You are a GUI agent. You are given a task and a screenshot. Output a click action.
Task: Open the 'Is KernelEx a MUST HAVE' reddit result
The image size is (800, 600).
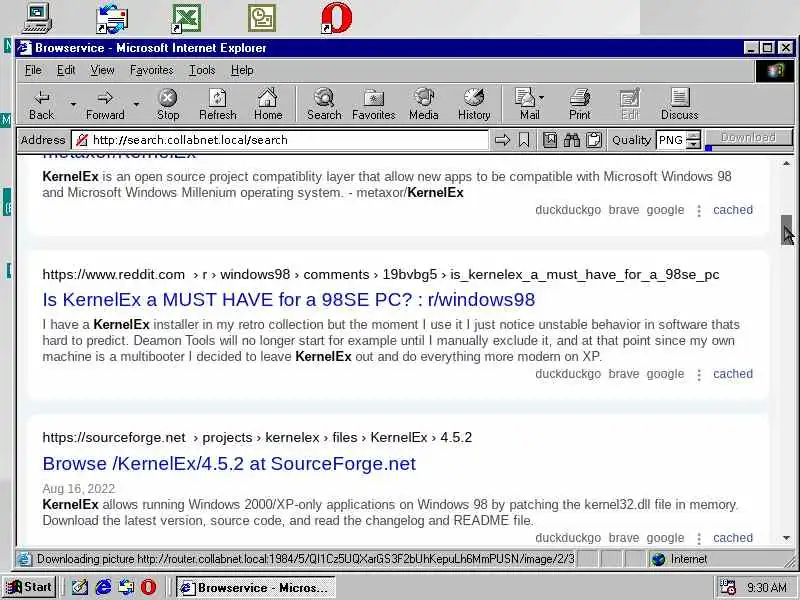[289, 299]
